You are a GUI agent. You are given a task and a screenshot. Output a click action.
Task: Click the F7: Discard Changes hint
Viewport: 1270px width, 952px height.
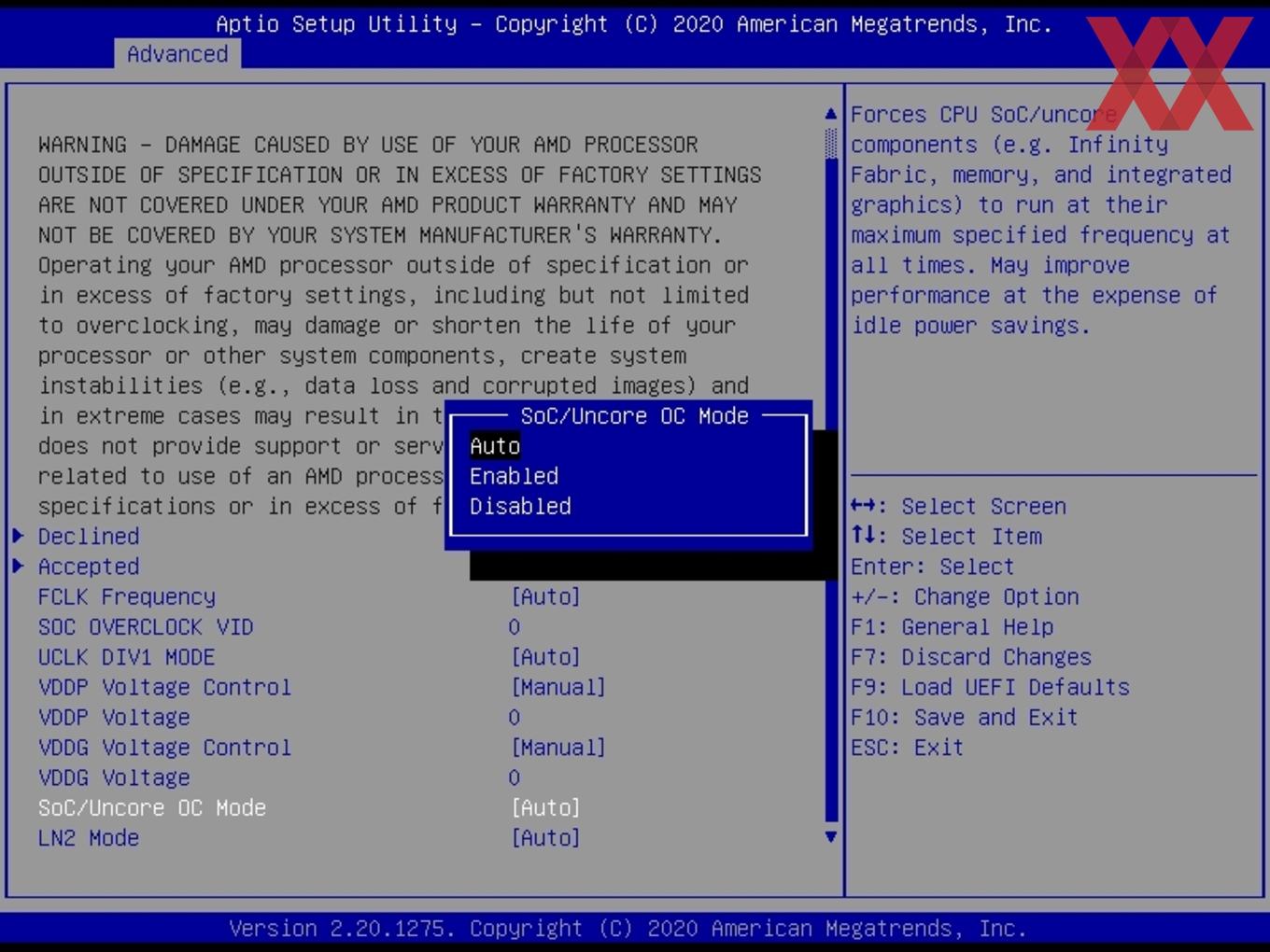pos(971,657)
